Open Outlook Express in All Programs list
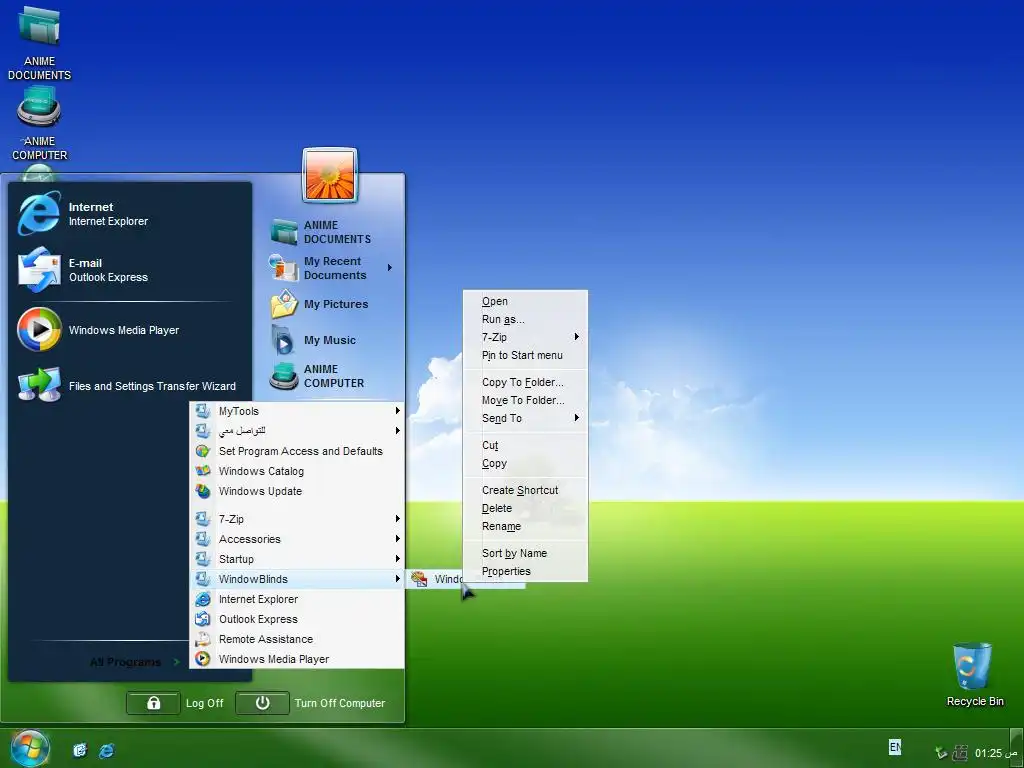1024x768 pixels. [x=297, y=619]
